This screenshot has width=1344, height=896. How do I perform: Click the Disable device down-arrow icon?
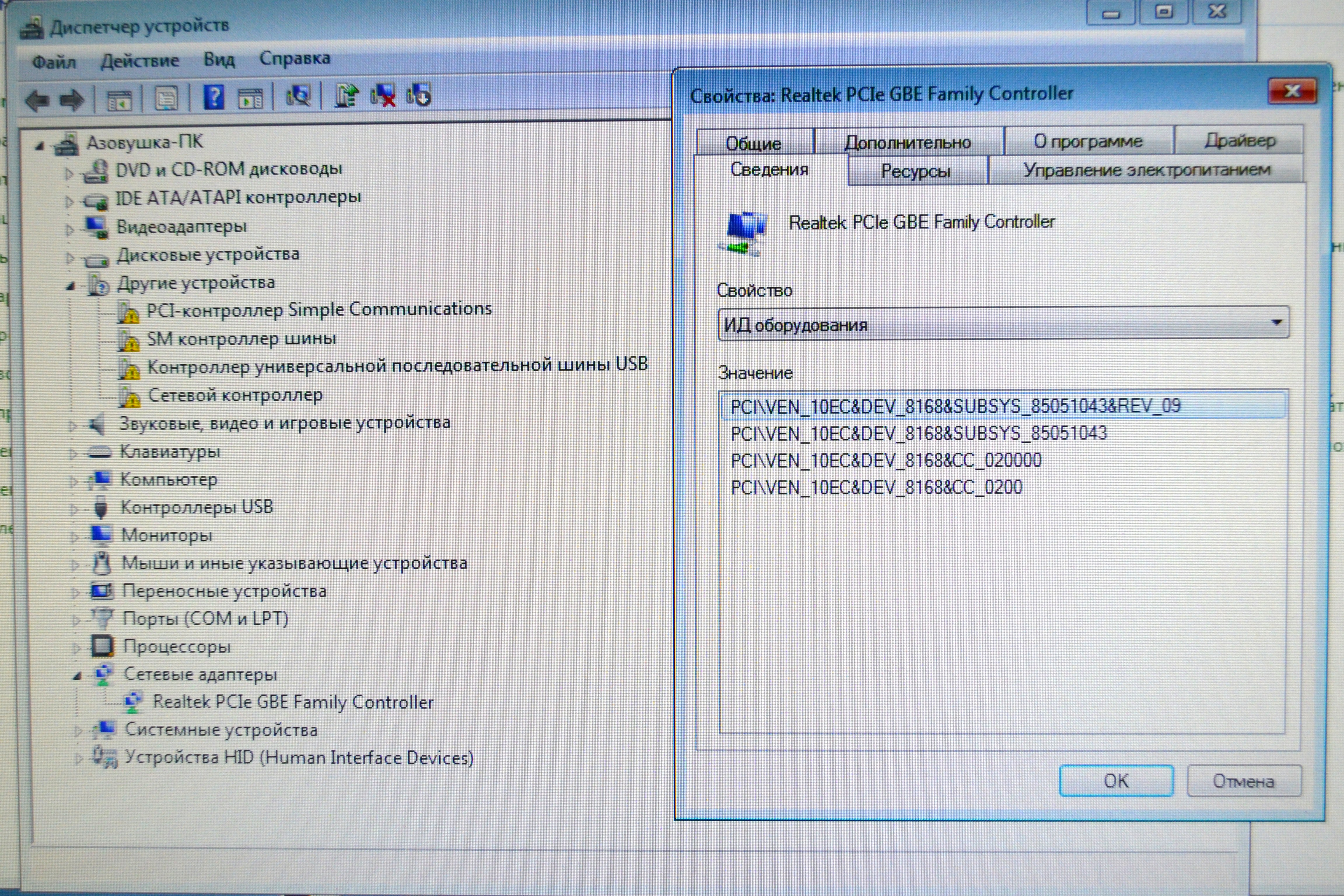click(x=419, y=95)
